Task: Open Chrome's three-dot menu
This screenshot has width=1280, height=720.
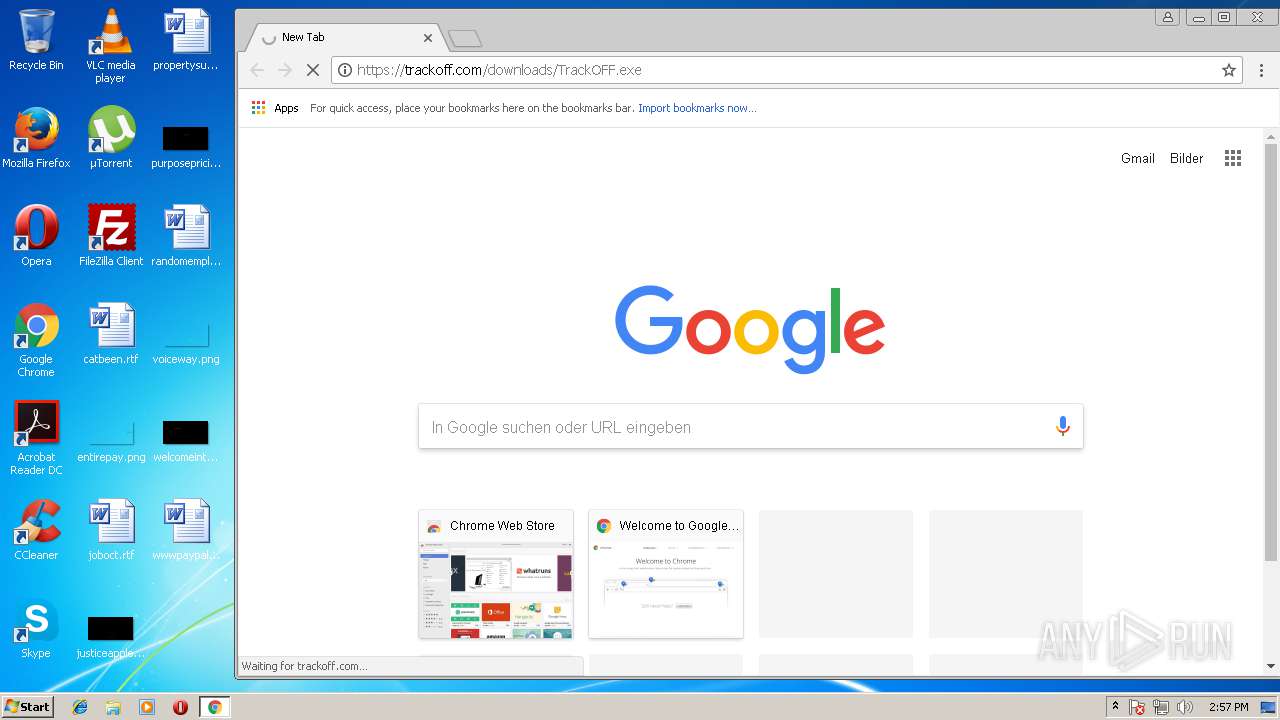Action: coord(1261,70)
